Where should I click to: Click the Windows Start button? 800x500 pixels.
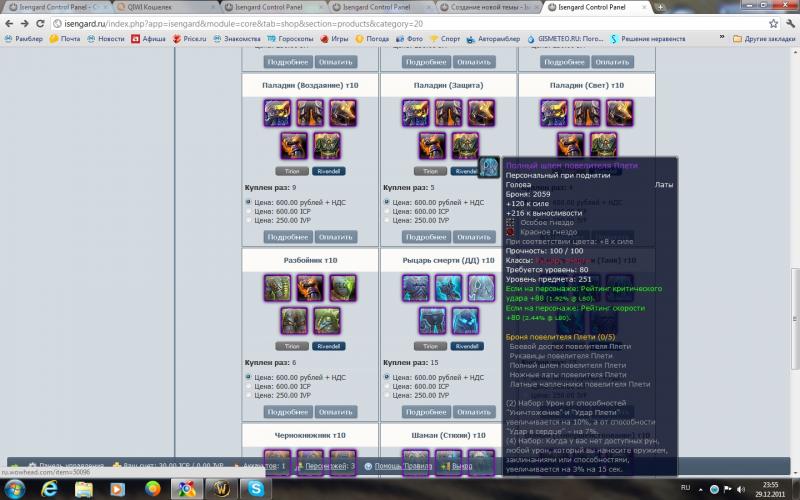(x=17, y=488)
